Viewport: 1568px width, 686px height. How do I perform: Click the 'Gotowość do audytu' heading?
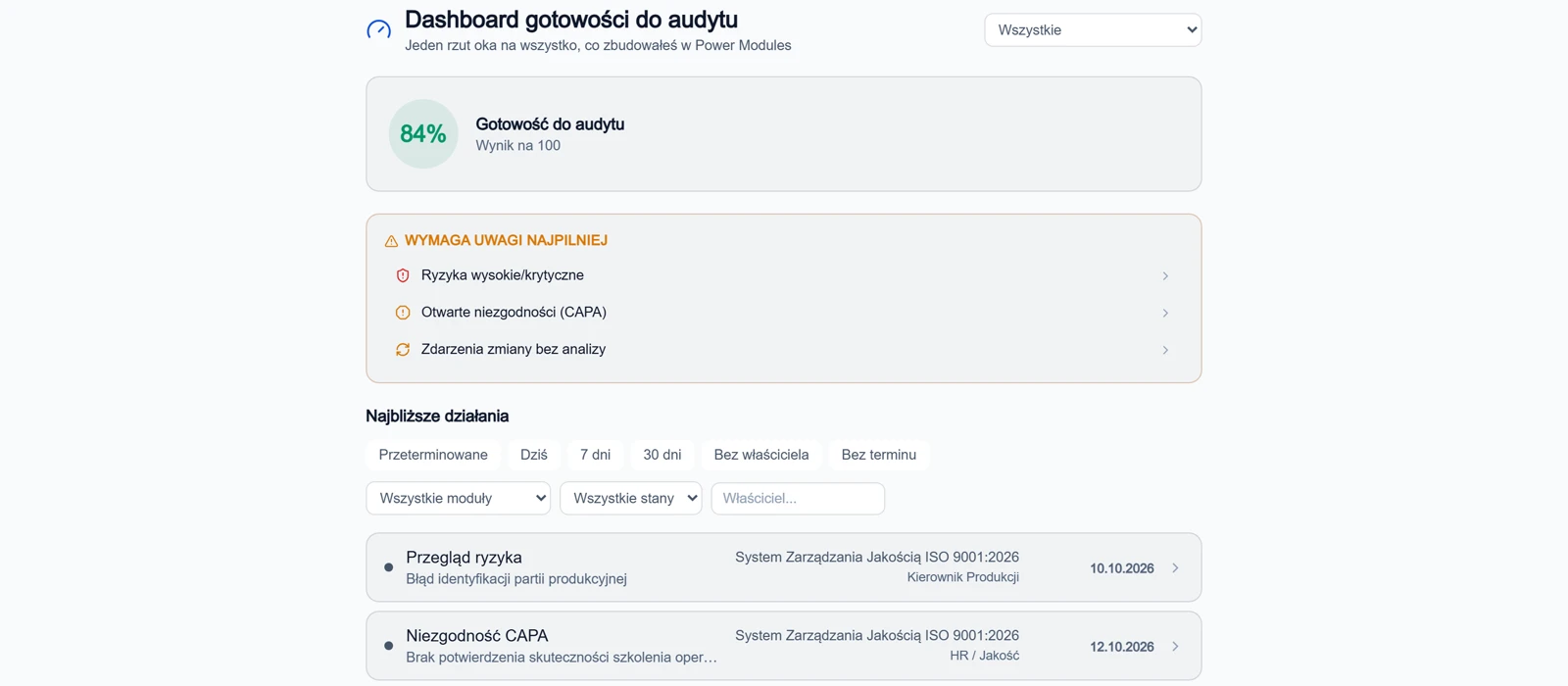point(550,124)
